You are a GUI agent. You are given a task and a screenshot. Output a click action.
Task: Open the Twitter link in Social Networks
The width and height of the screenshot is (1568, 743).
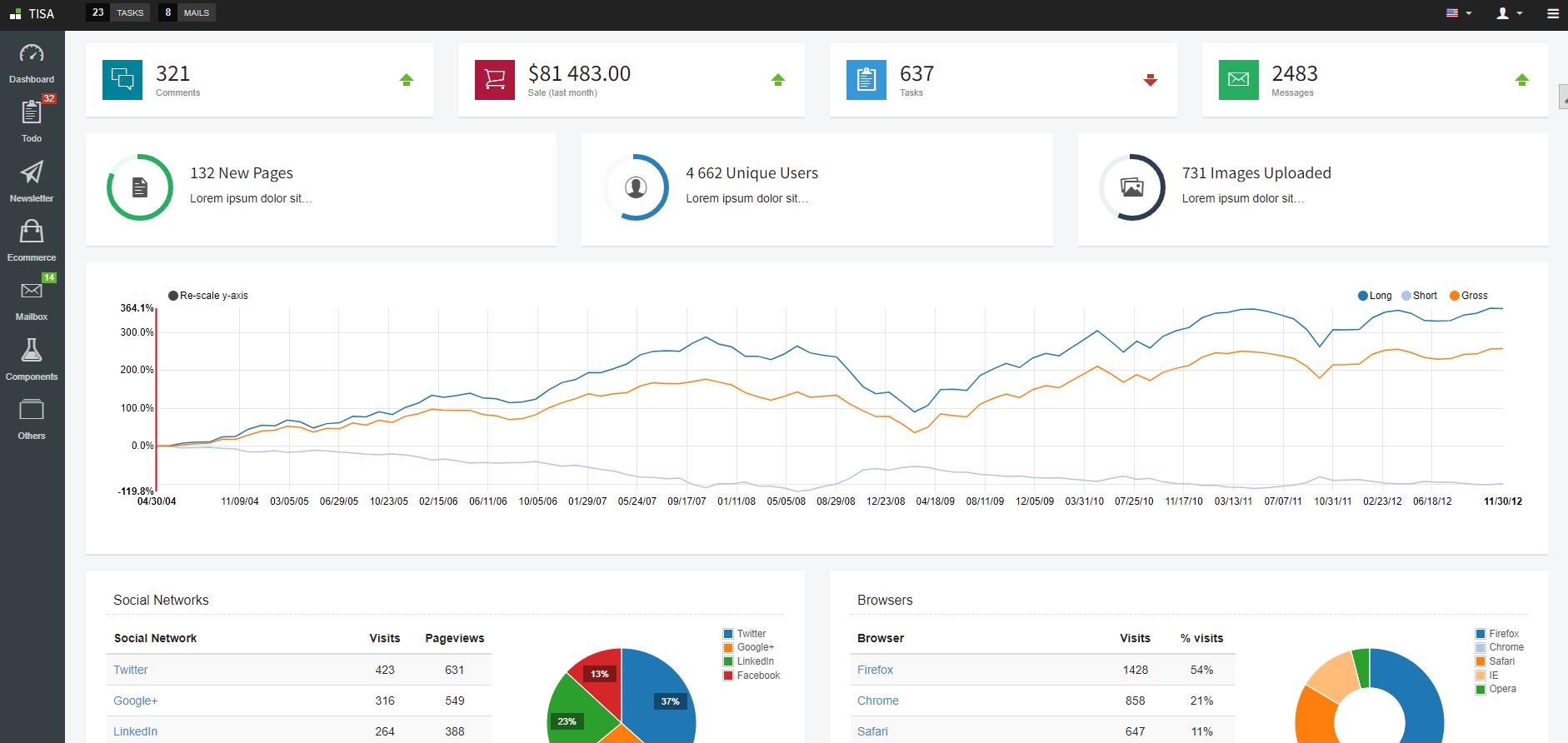click(131, 670)
